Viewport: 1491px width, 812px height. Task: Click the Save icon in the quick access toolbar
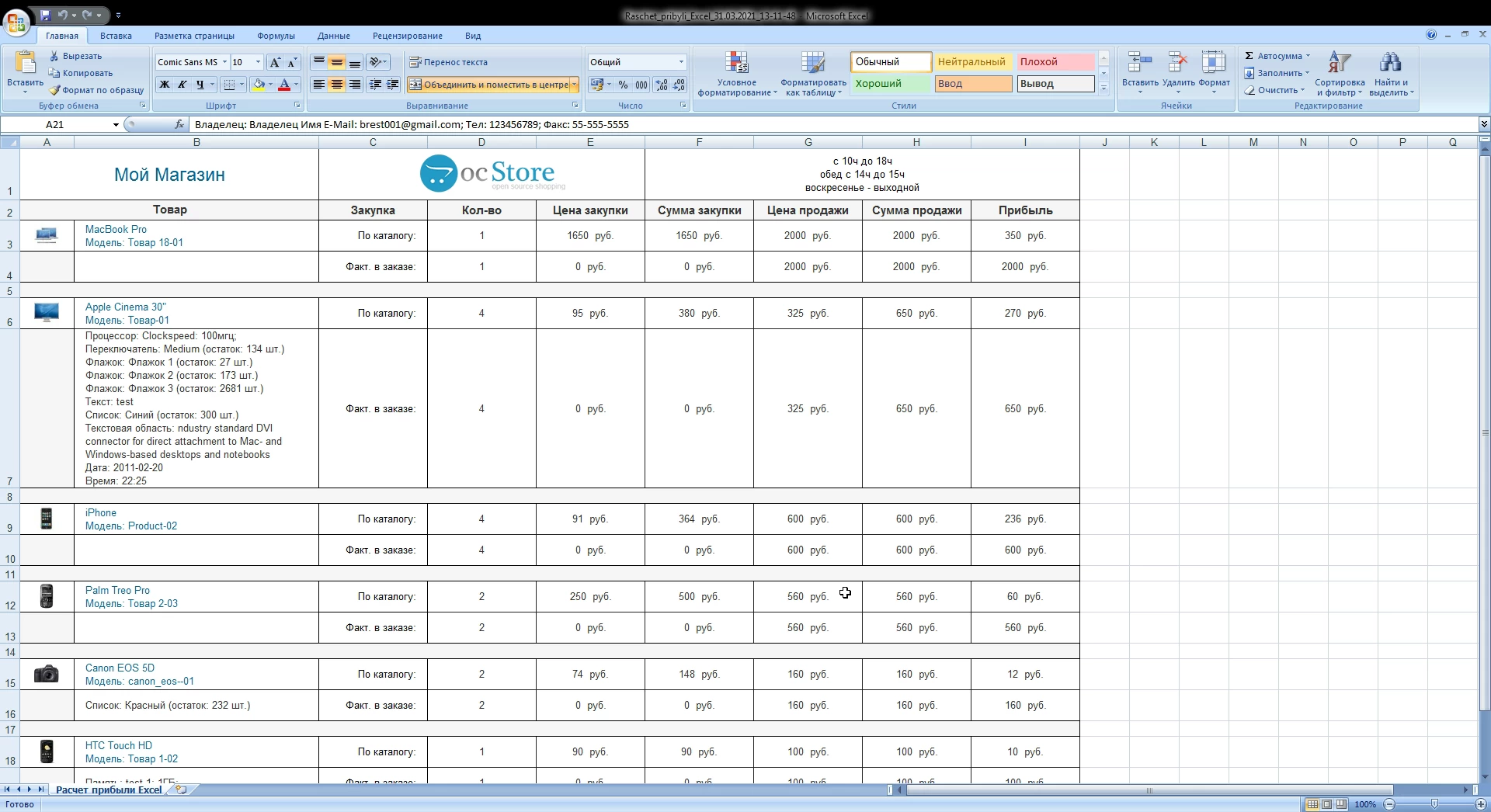[45, 15]
